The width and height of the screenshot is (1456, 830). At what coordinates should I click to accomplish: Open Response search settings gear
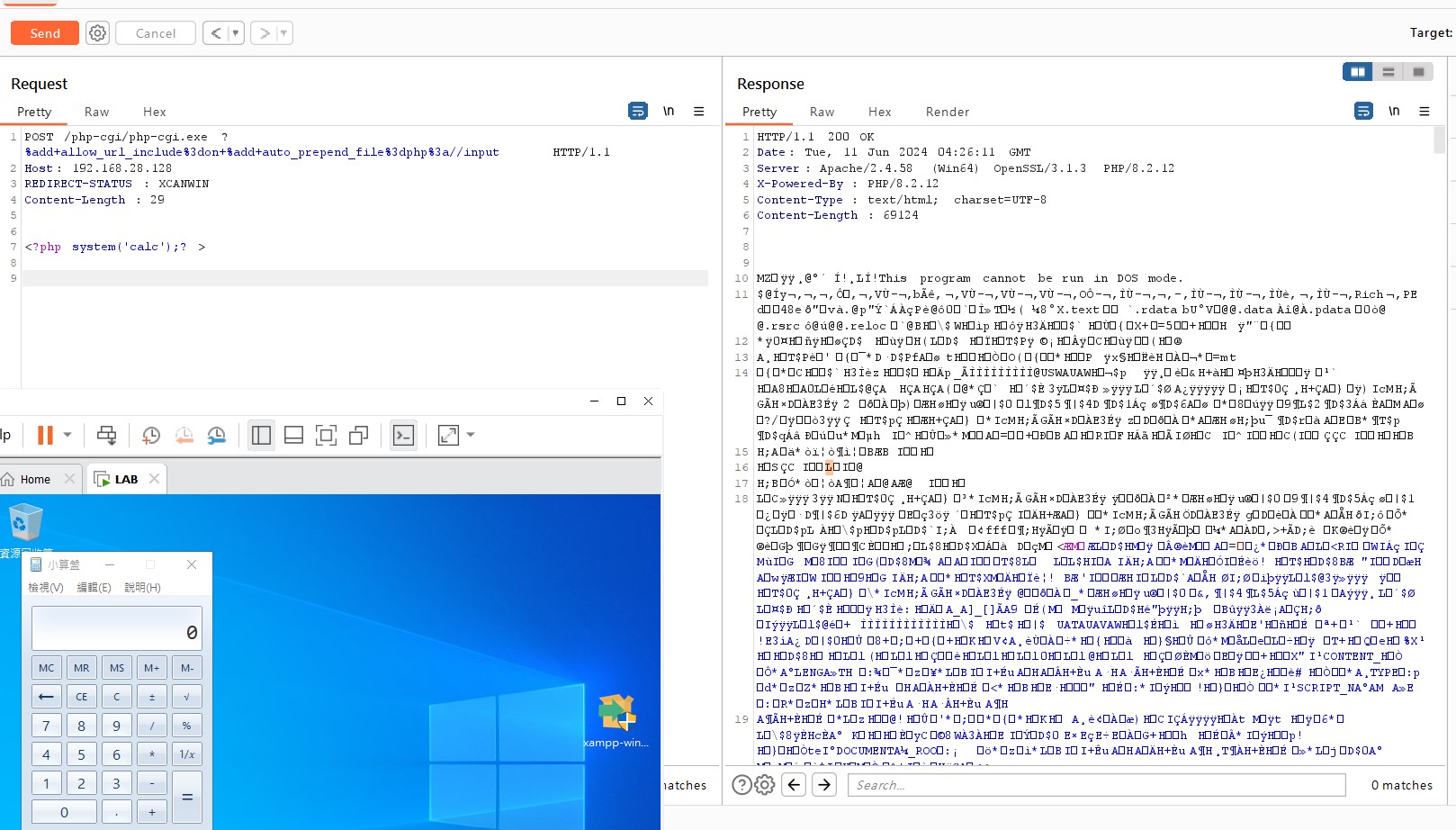(x=765, y=785)
